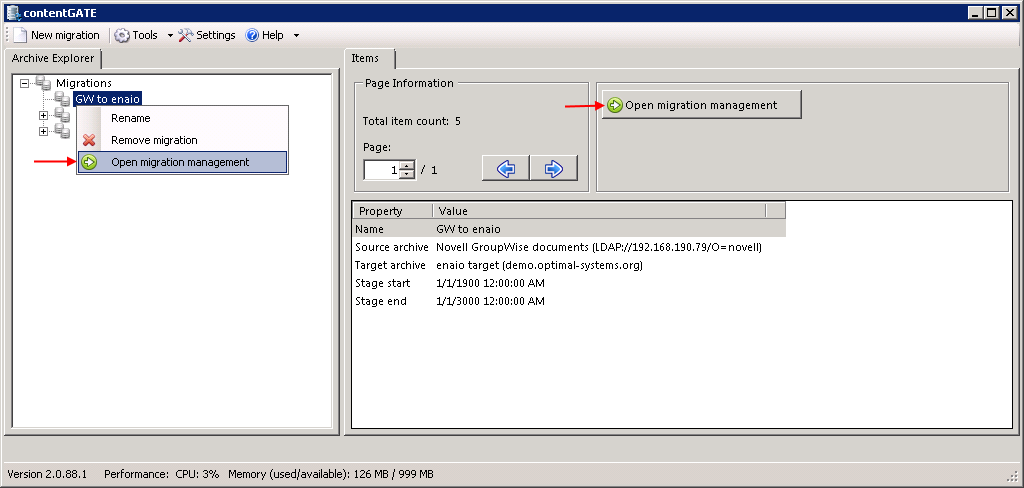
Task: Open the Tools toolbar menu
Action: pyautogui.click(x=136, y=35)
